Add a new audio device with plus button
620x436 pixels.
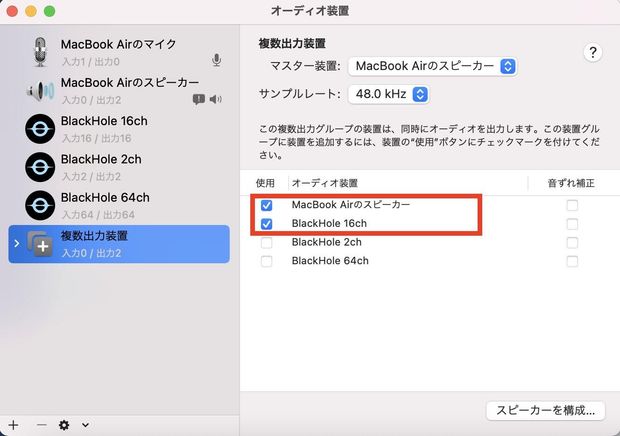coord(13,425)
